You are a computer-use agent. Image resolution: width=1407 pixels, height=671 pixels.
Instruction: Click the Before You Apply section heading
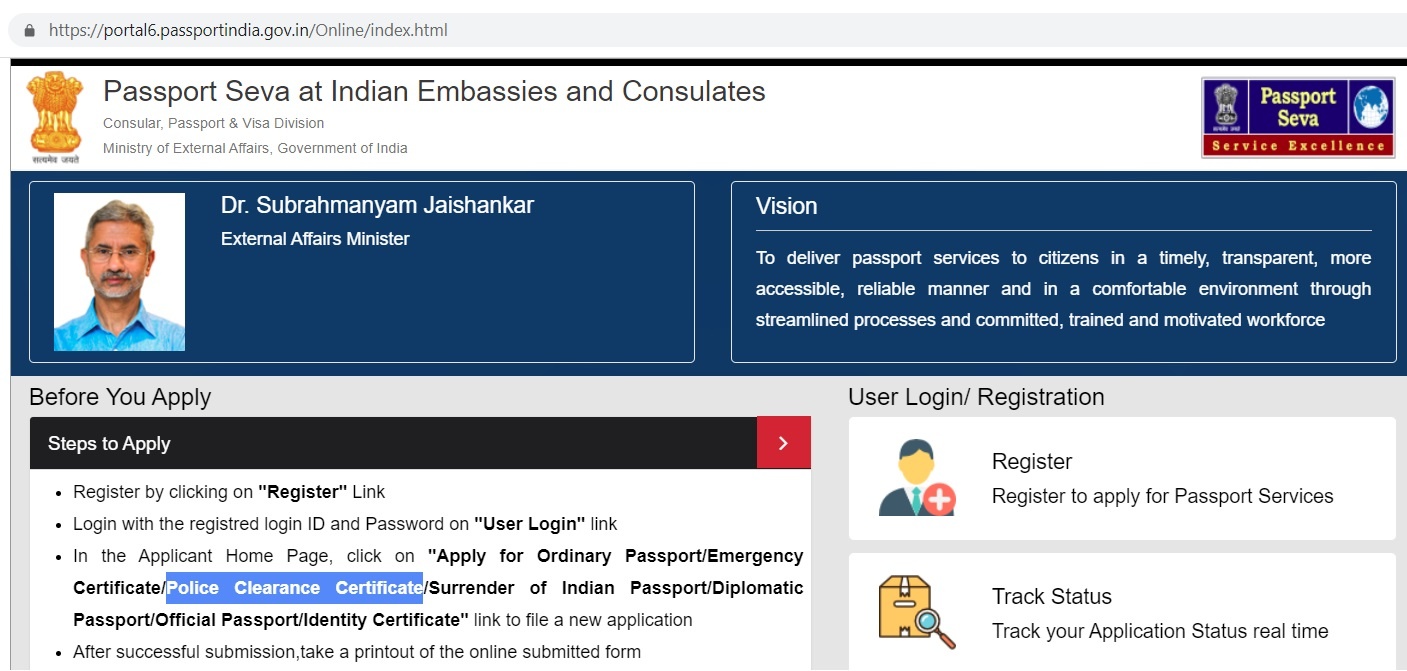click(120, 397)
